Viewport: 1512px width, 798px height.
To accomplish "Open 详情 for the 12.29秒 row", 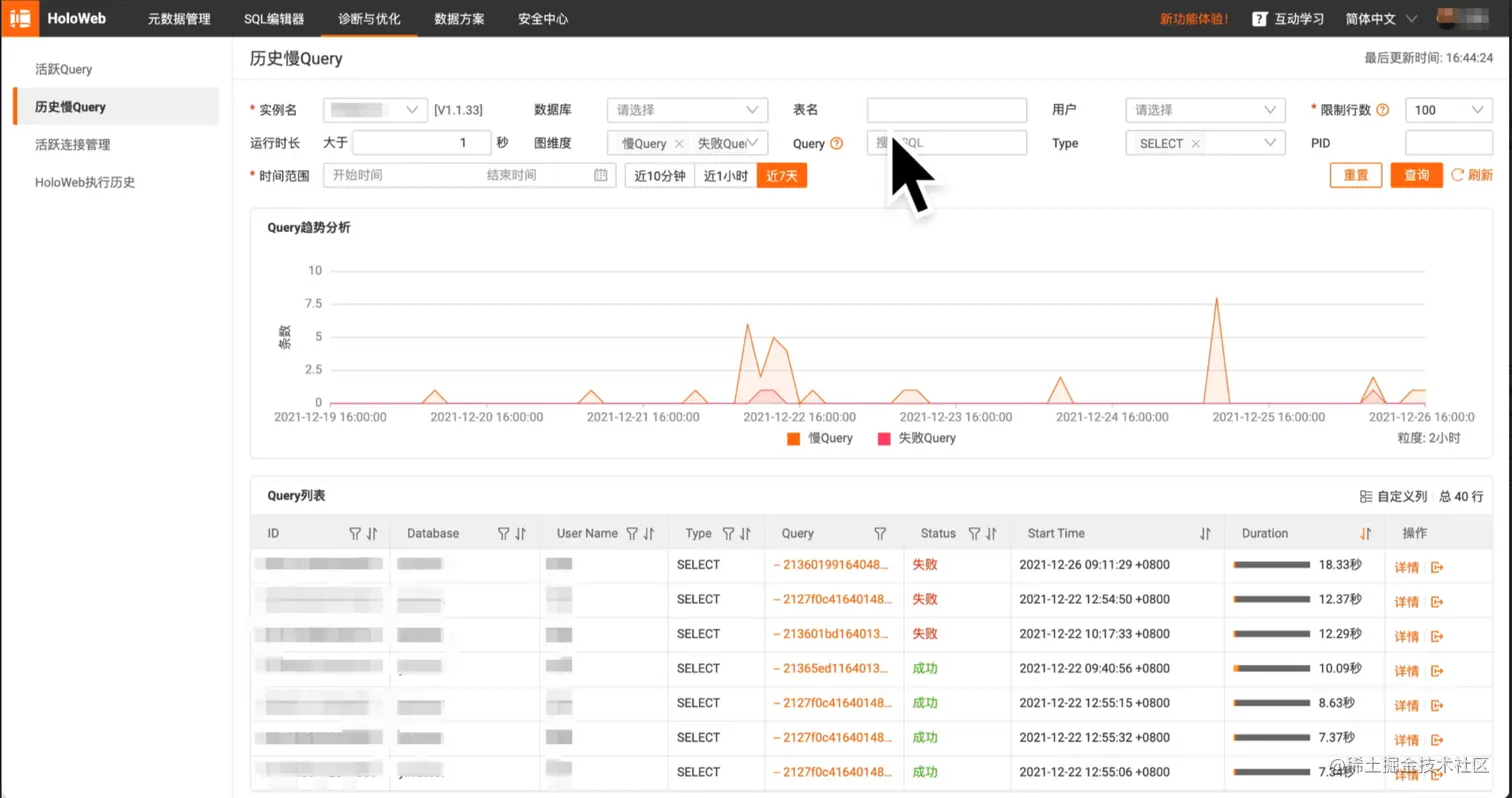I will click(1407, 637).
